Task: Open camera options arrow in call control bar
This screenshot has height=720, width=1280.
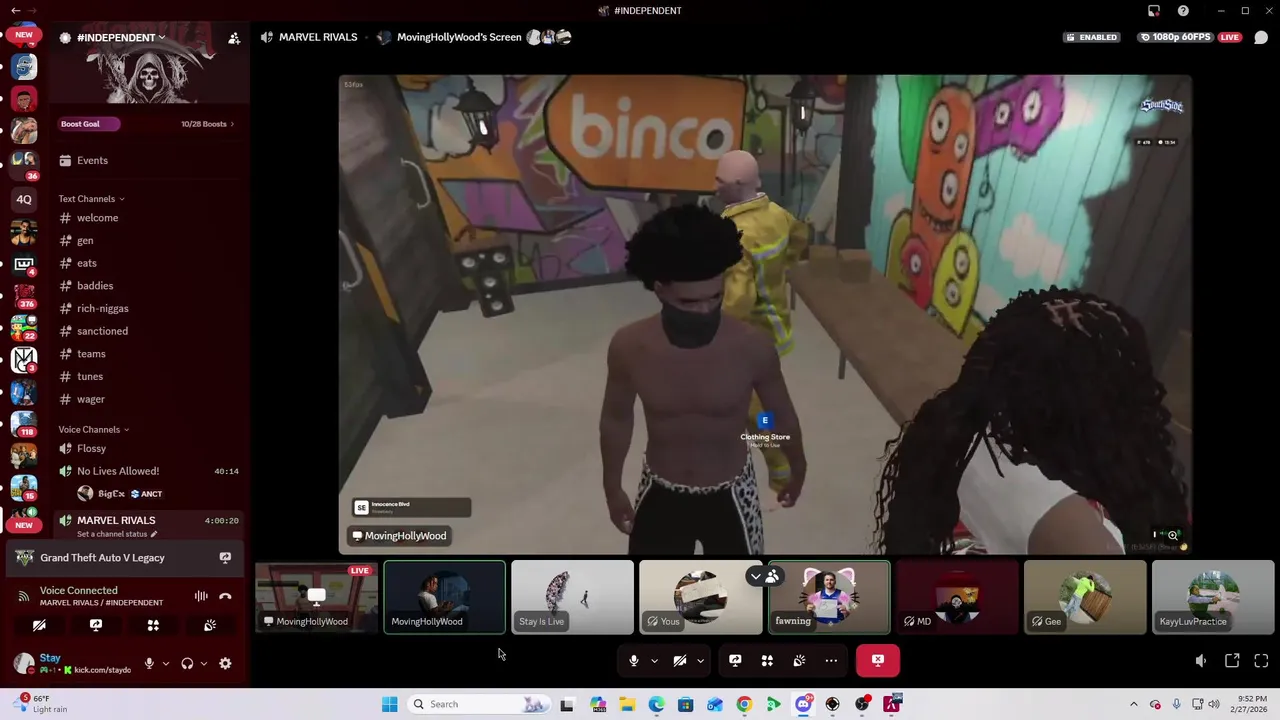Action: click(x=700, y=660)
